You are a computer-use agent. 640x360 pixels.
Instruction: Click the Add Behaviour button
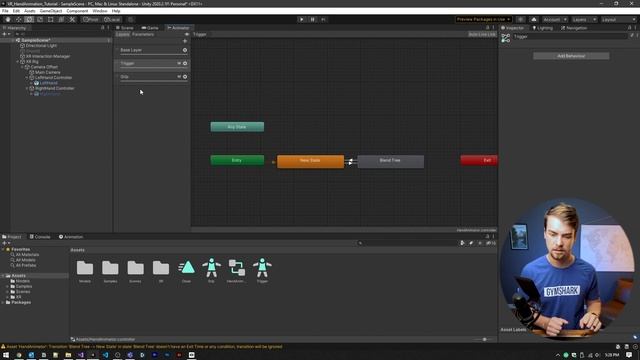pos(571,56)
